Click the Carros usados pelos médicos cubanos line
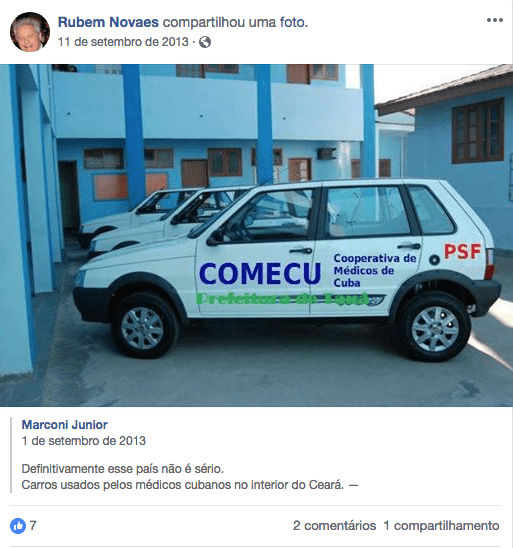Viewport: 513px width, 548px height. click(190, 485)
